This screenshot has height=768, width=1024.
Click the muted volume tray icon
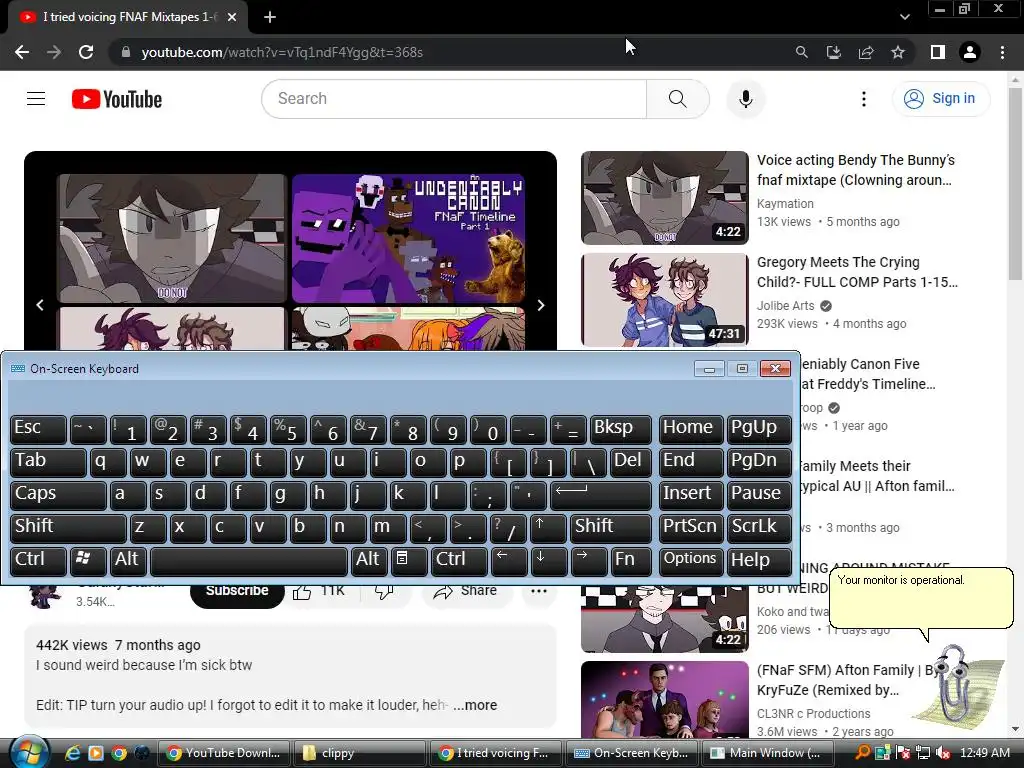click(942, 753)
